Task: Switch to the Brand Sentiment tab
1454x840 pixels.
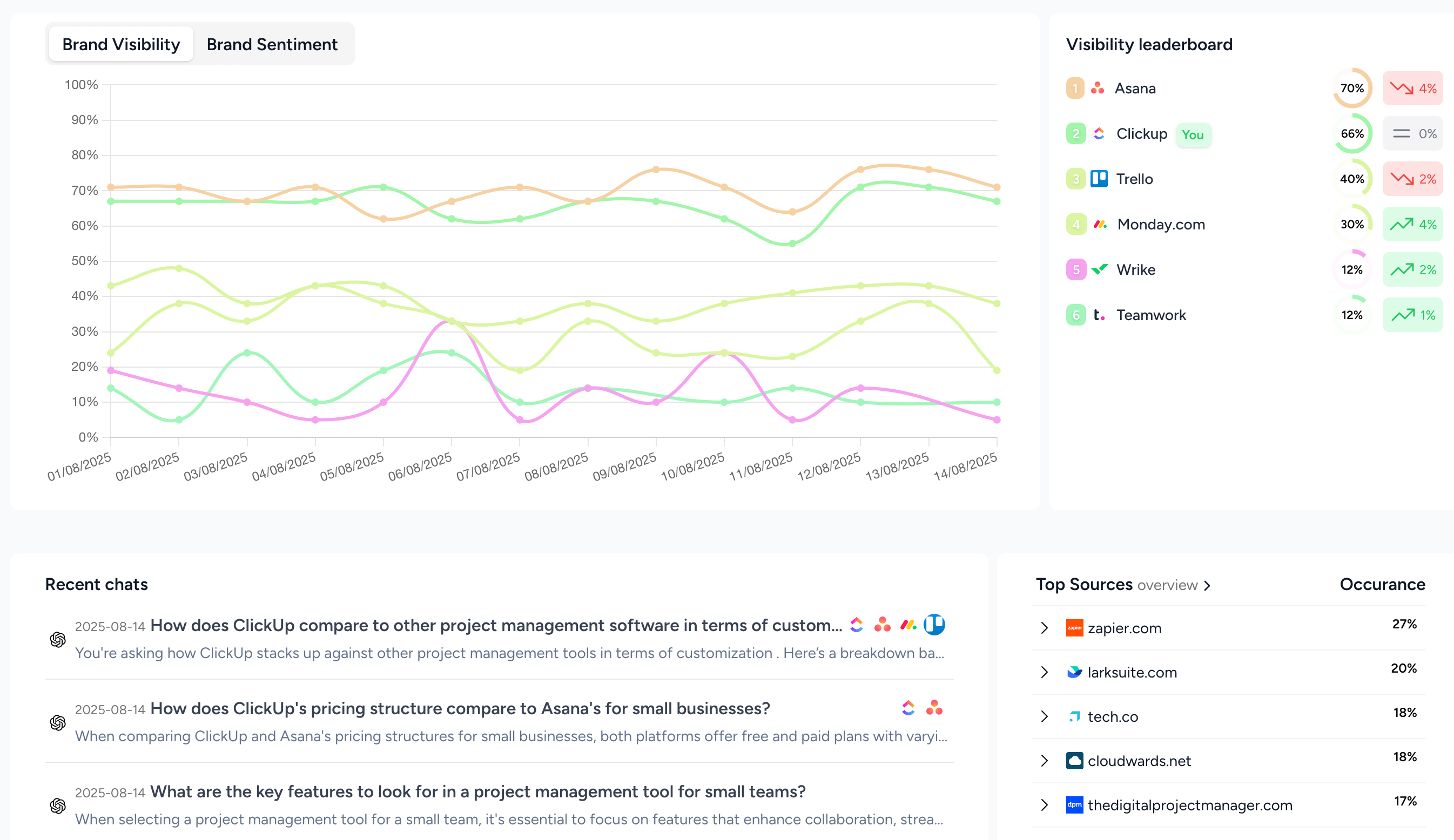Action: 272,44
